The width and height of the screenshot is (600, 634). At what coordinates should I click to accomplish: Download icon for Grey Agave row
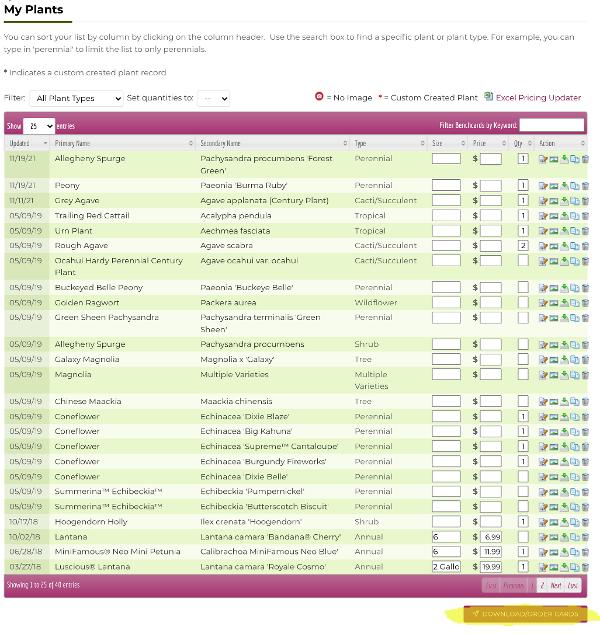(x=564, y=201)
